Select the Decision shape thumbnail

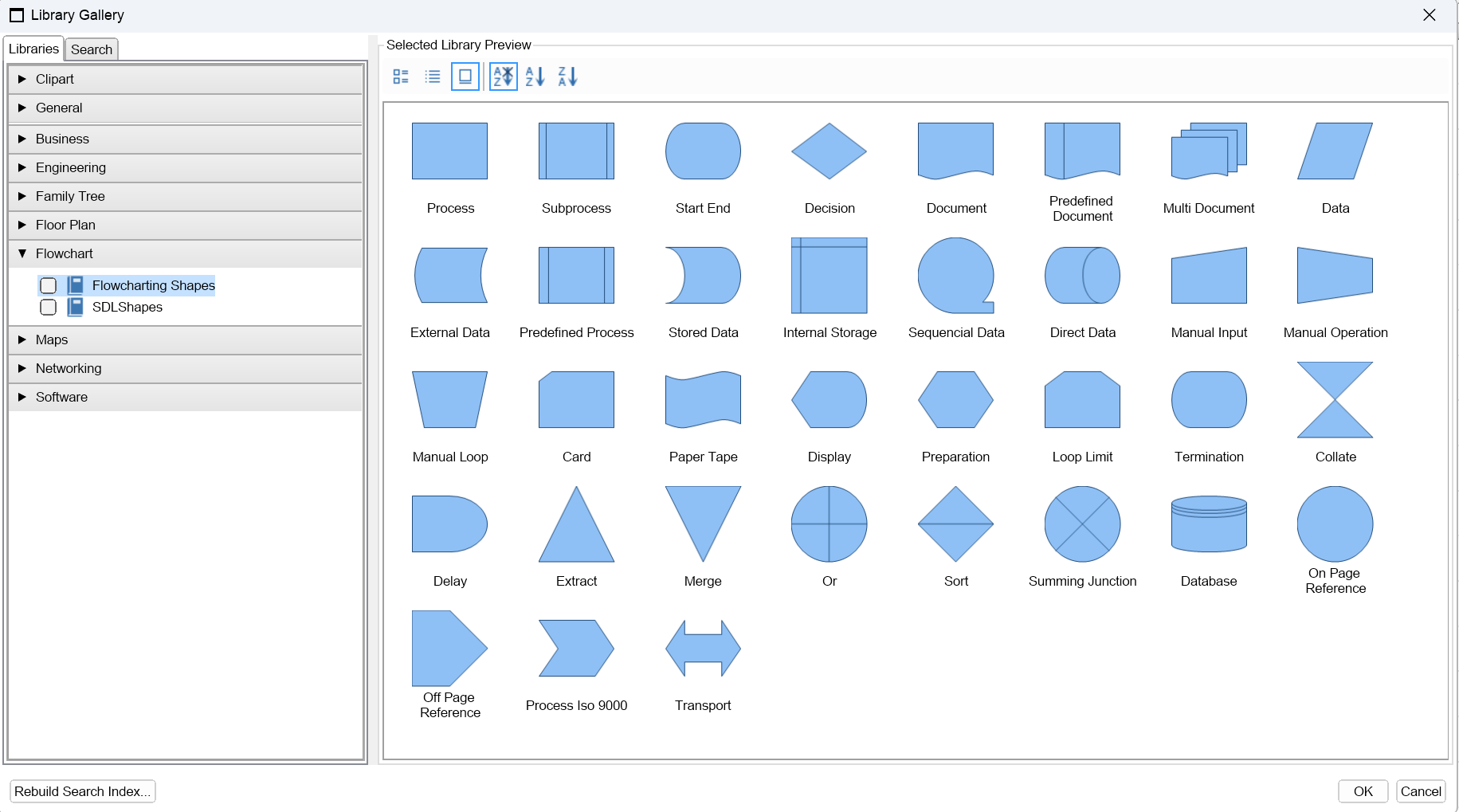click(829, 151)
